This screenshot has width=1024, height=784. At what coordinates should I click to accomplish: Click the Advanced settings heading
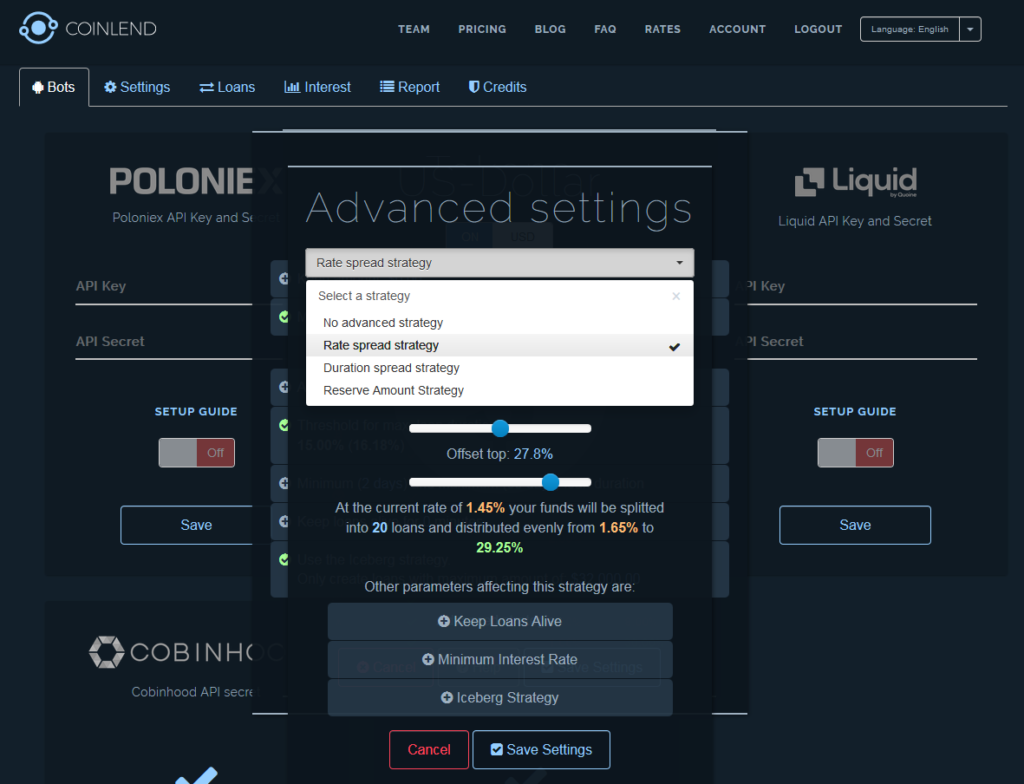click(499, 208)
